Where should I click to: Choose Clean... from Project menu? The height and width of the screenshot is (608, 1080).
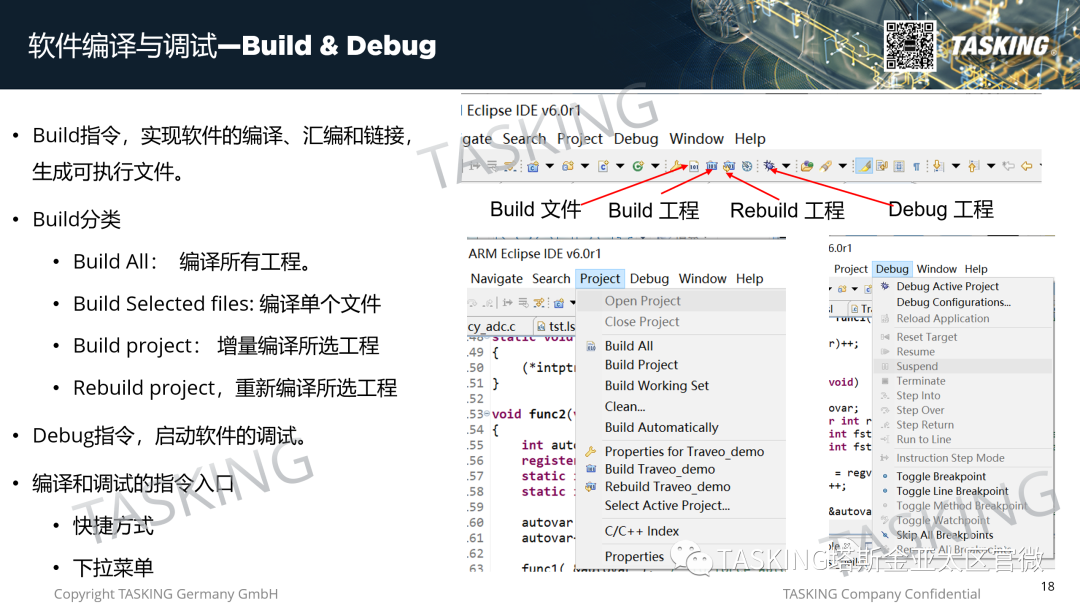point(625,407)
